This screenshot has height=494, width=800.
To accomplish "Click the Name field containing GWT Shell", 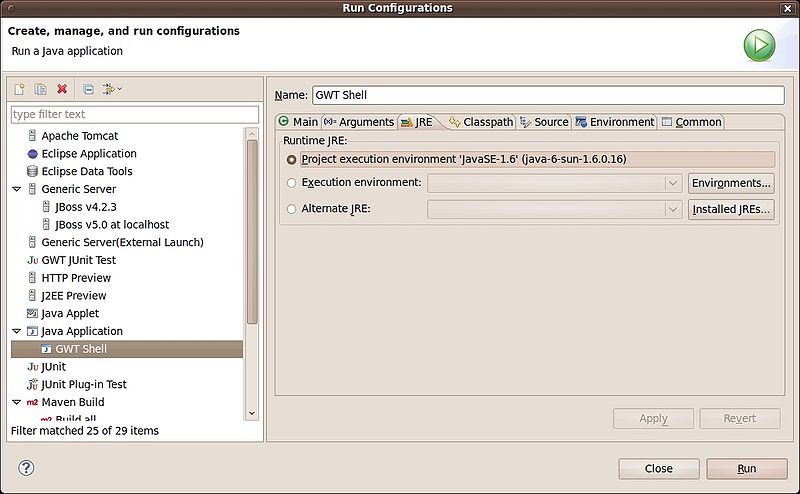I will click(x=548, y=95).
